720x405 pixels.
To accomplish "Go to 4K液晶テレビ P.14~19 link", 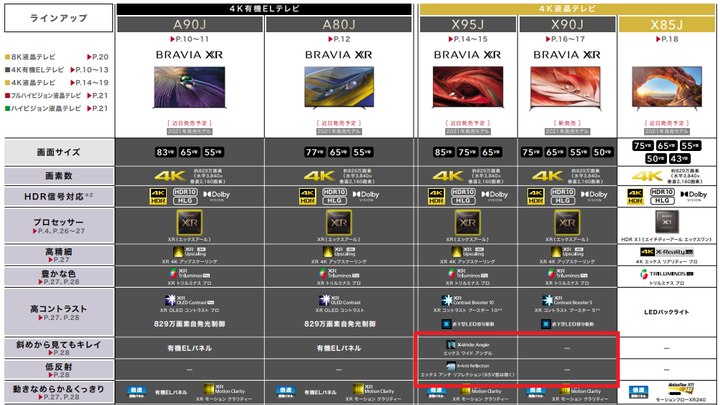I will click(56, 83).
